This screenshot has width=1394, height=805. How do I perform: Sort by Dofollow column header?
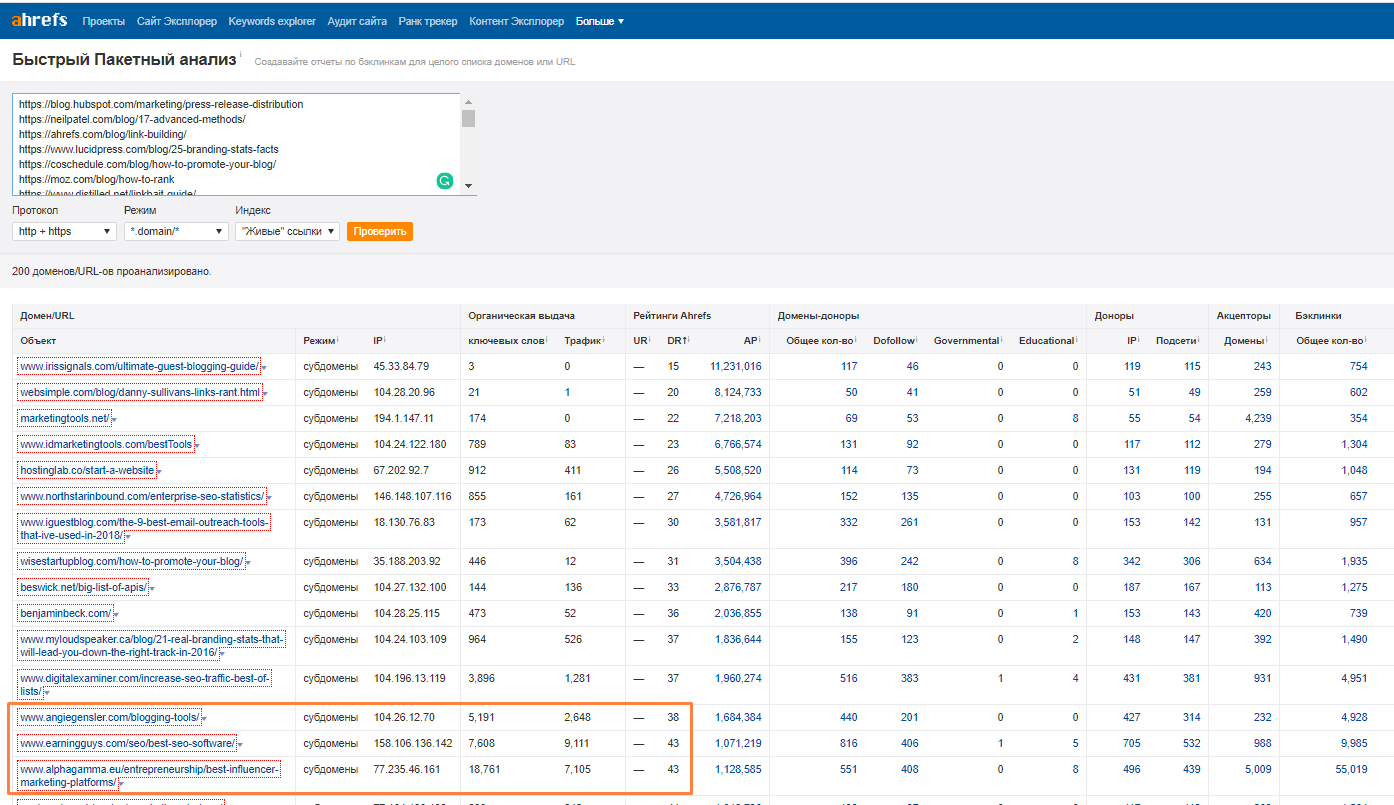tap(897, 341)
